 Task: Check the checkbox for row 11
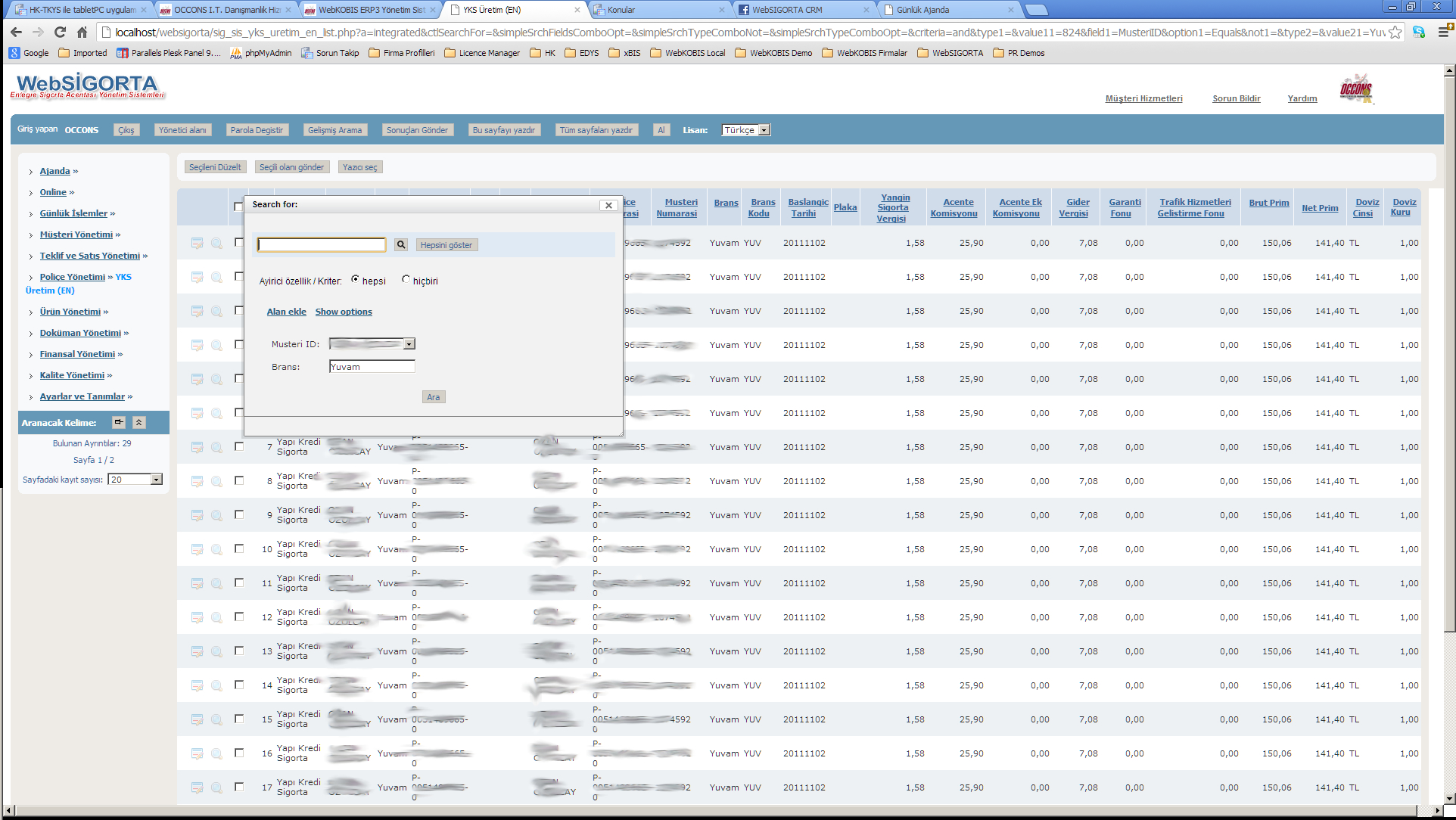tap(239, 582)
